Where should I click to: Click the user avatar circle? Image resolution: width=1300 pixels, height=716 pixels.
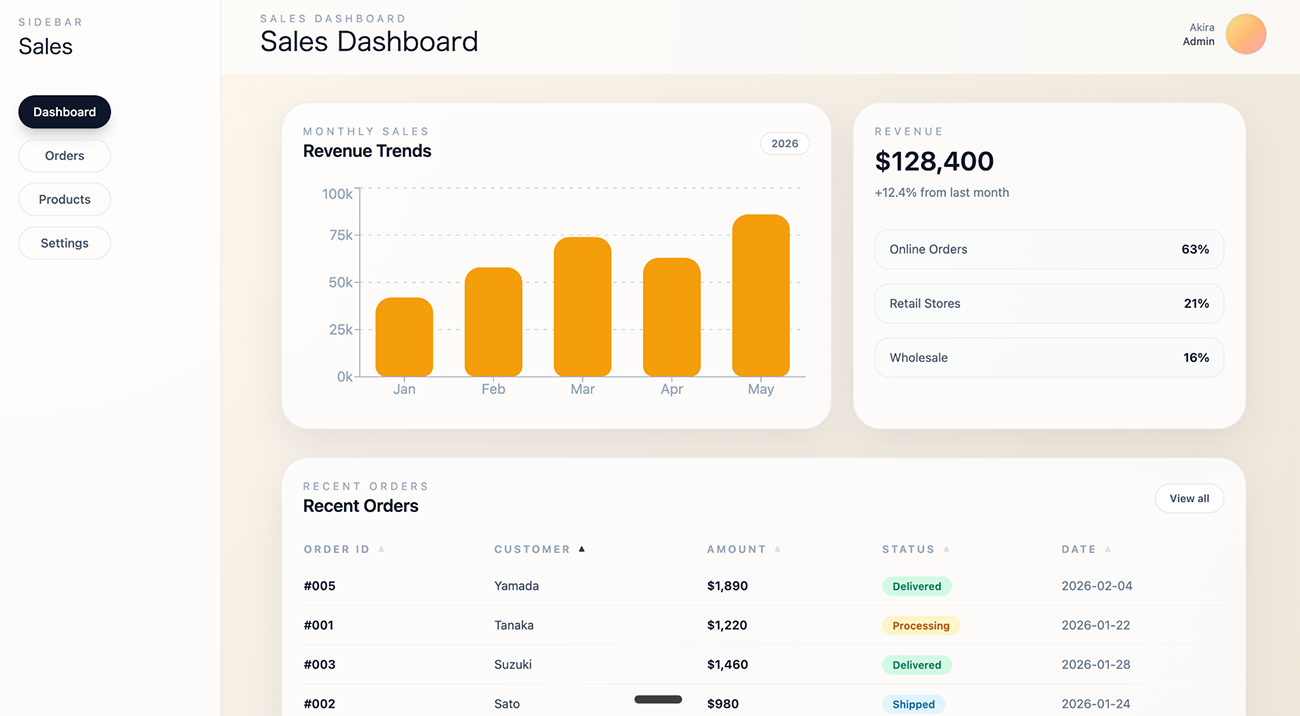[1246, 34]
